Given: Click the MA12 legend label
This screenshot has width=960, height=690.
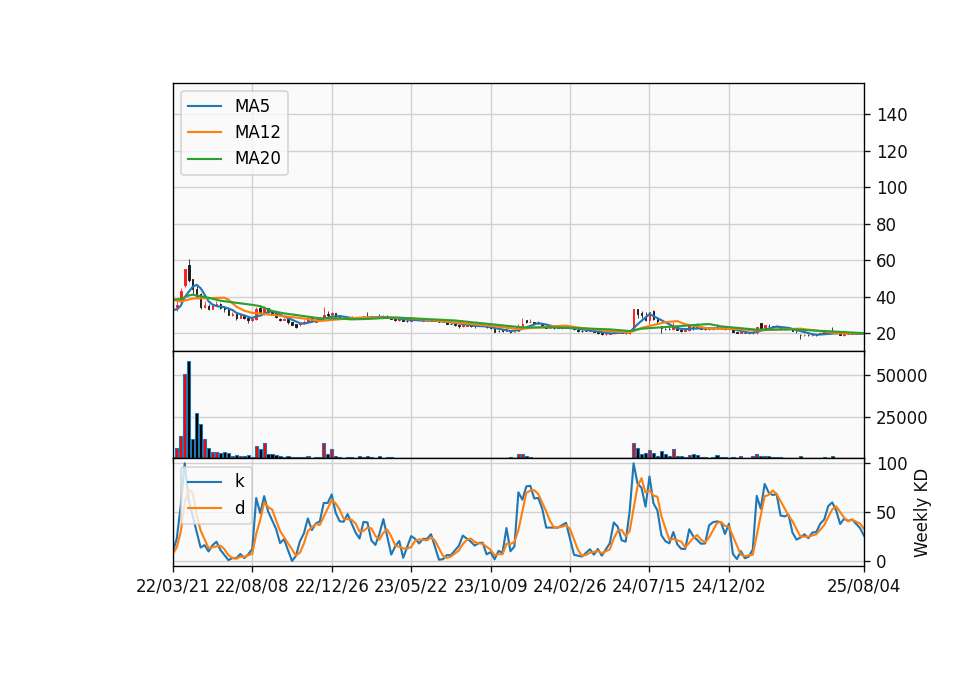Looking at the screenshot, I should (257, 132).
